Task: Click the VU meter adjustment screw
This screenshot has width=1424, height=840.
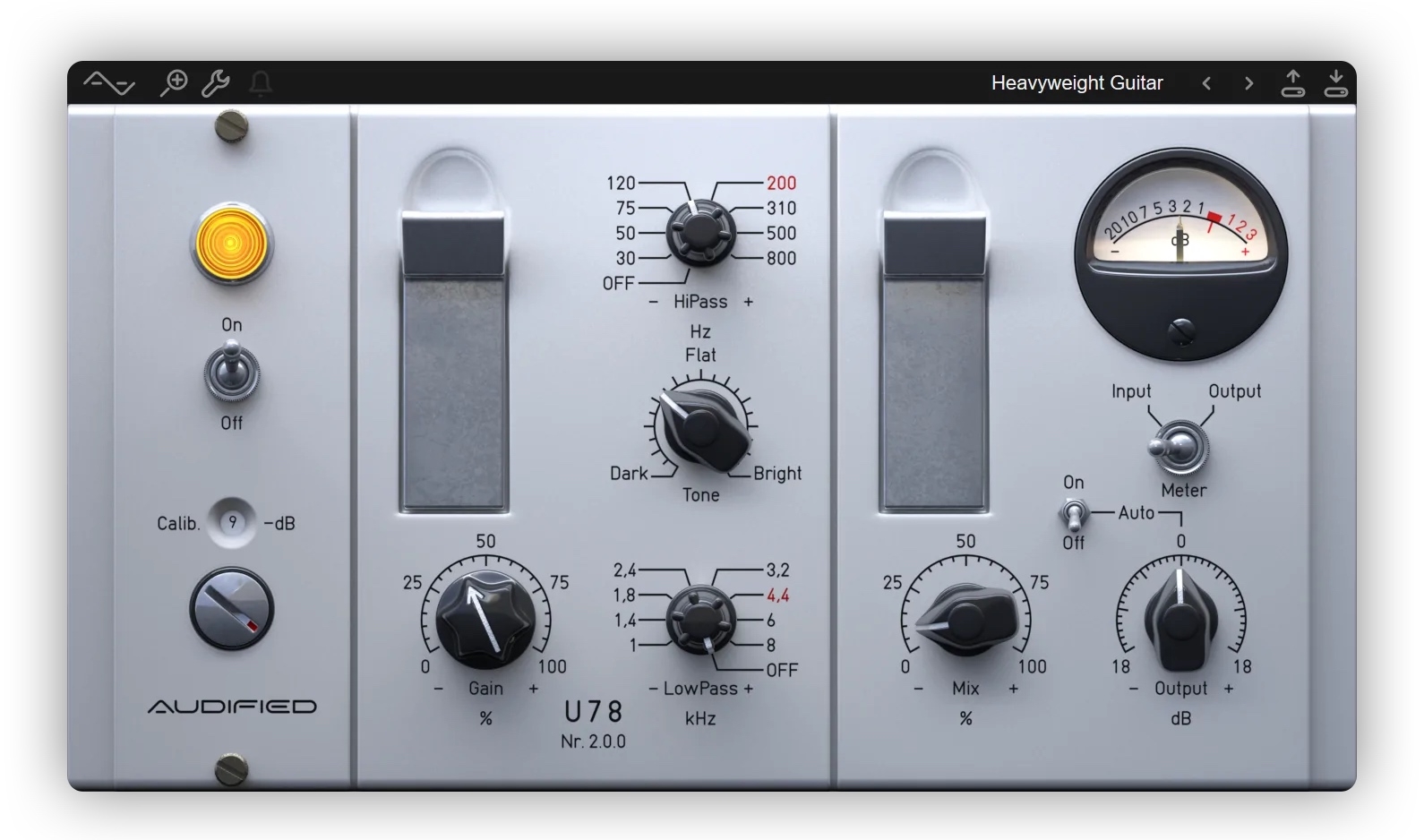Action: (1181, 332)
